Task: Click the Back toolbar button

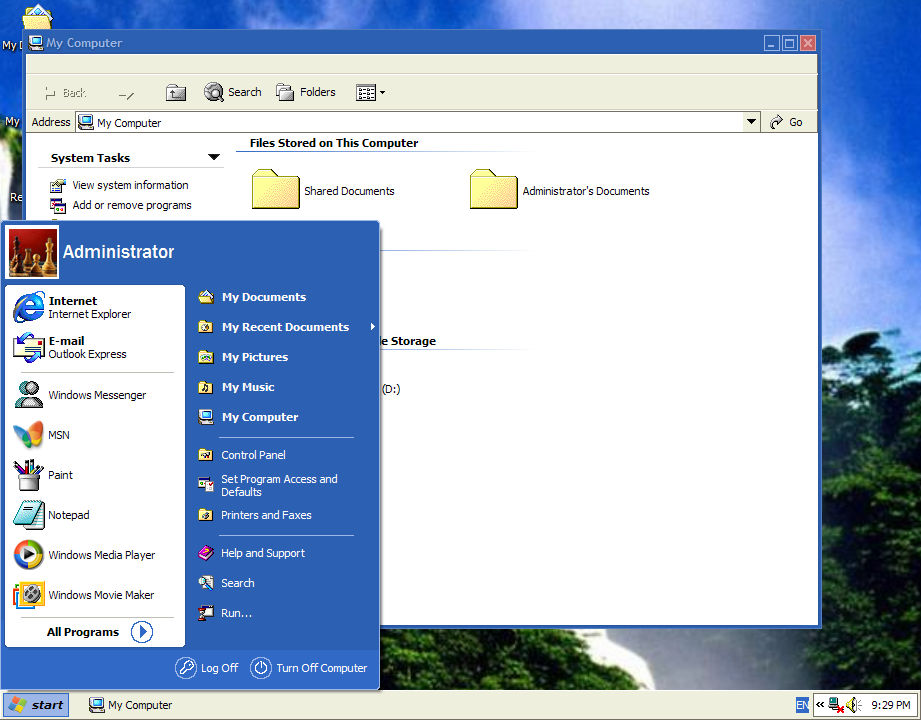Action: click(x=65, y=93)
